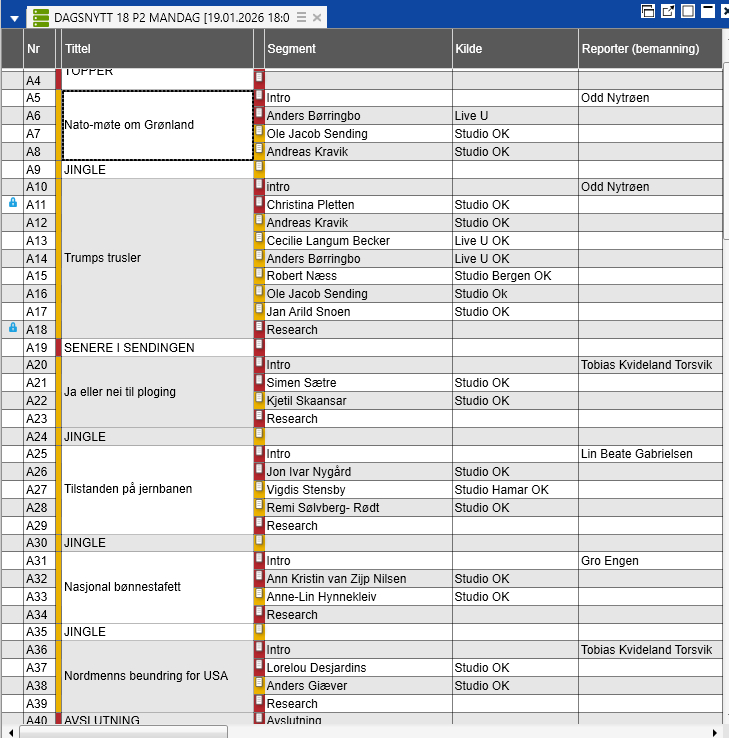Select the DAGSNYTT 18 P2 MANDAG tab
Viewport: 729px width, 738px height.
click(170, 18)
